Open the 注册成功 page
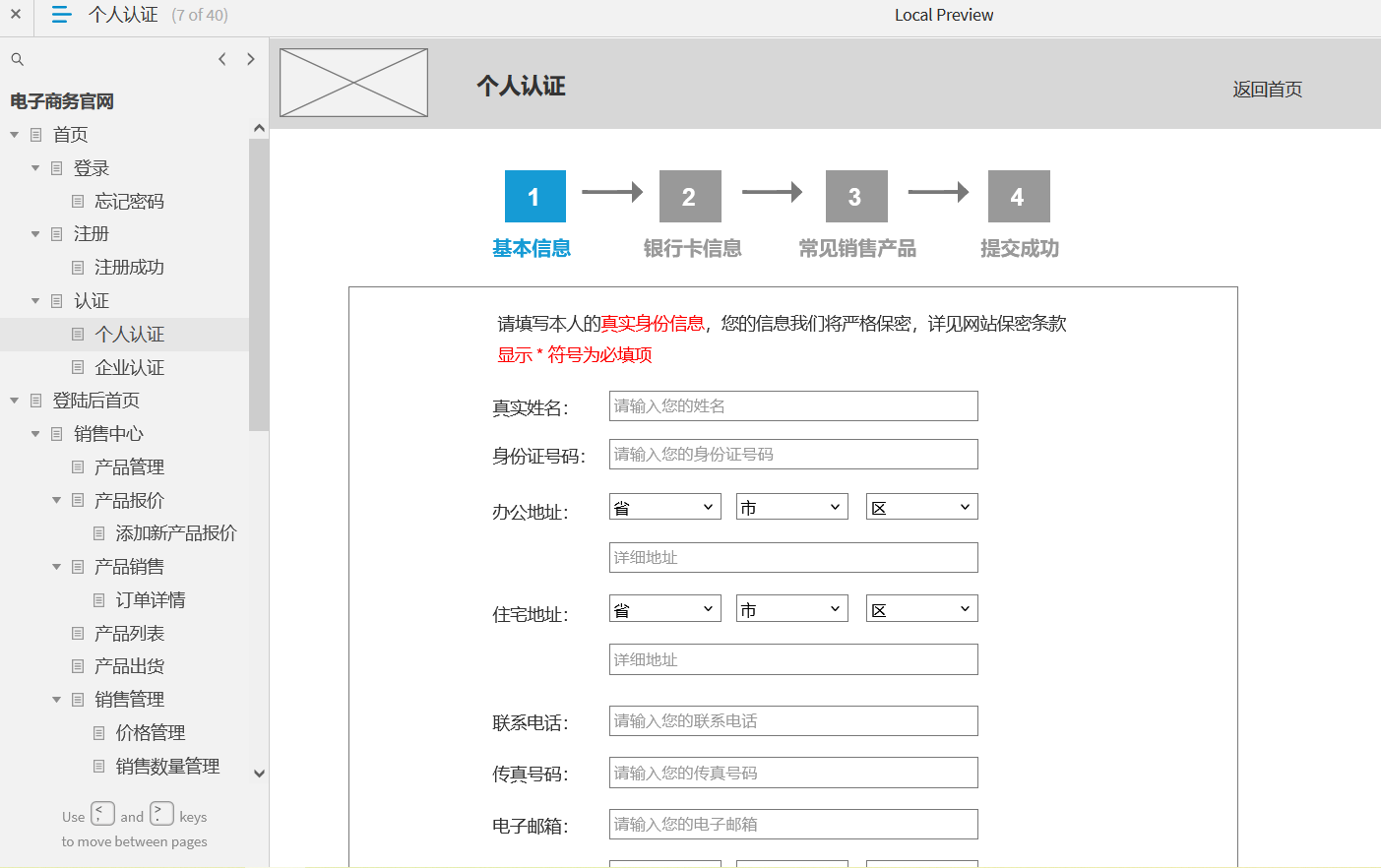 [x=129, y=268]
